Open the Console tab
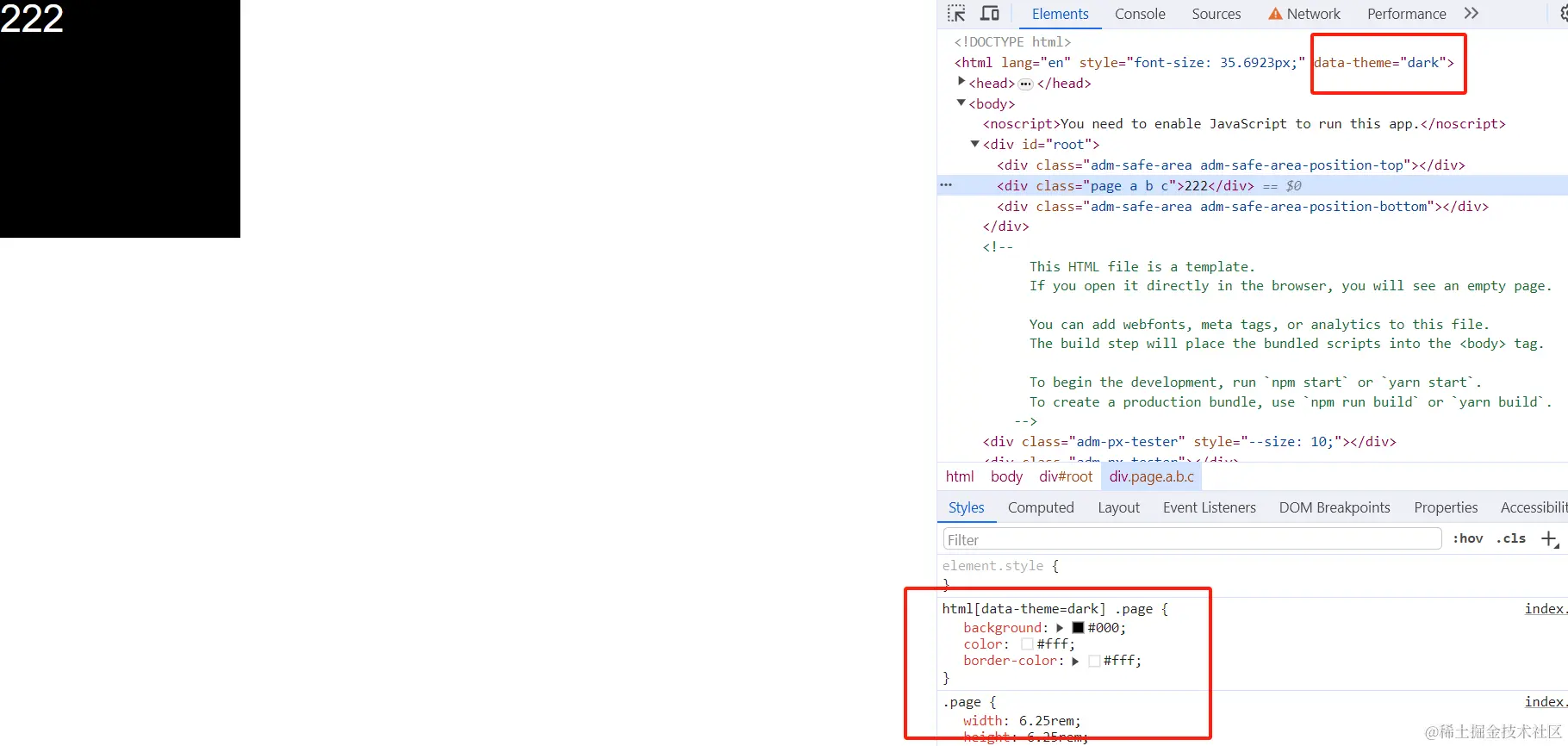The width and height of the screenshot is (1568, 746). pyautogui.click(x=1140, y=14)
